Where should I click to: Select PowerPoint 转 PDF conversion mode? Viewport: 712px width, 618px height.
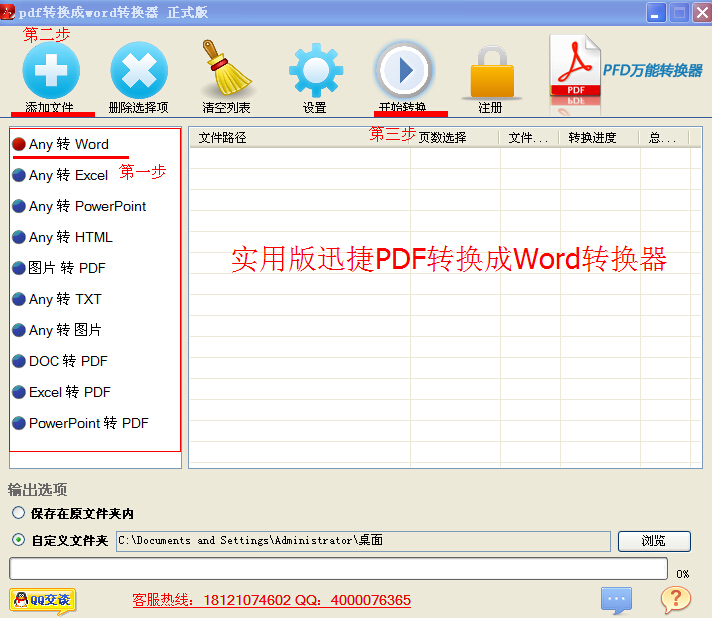(80, 423)
